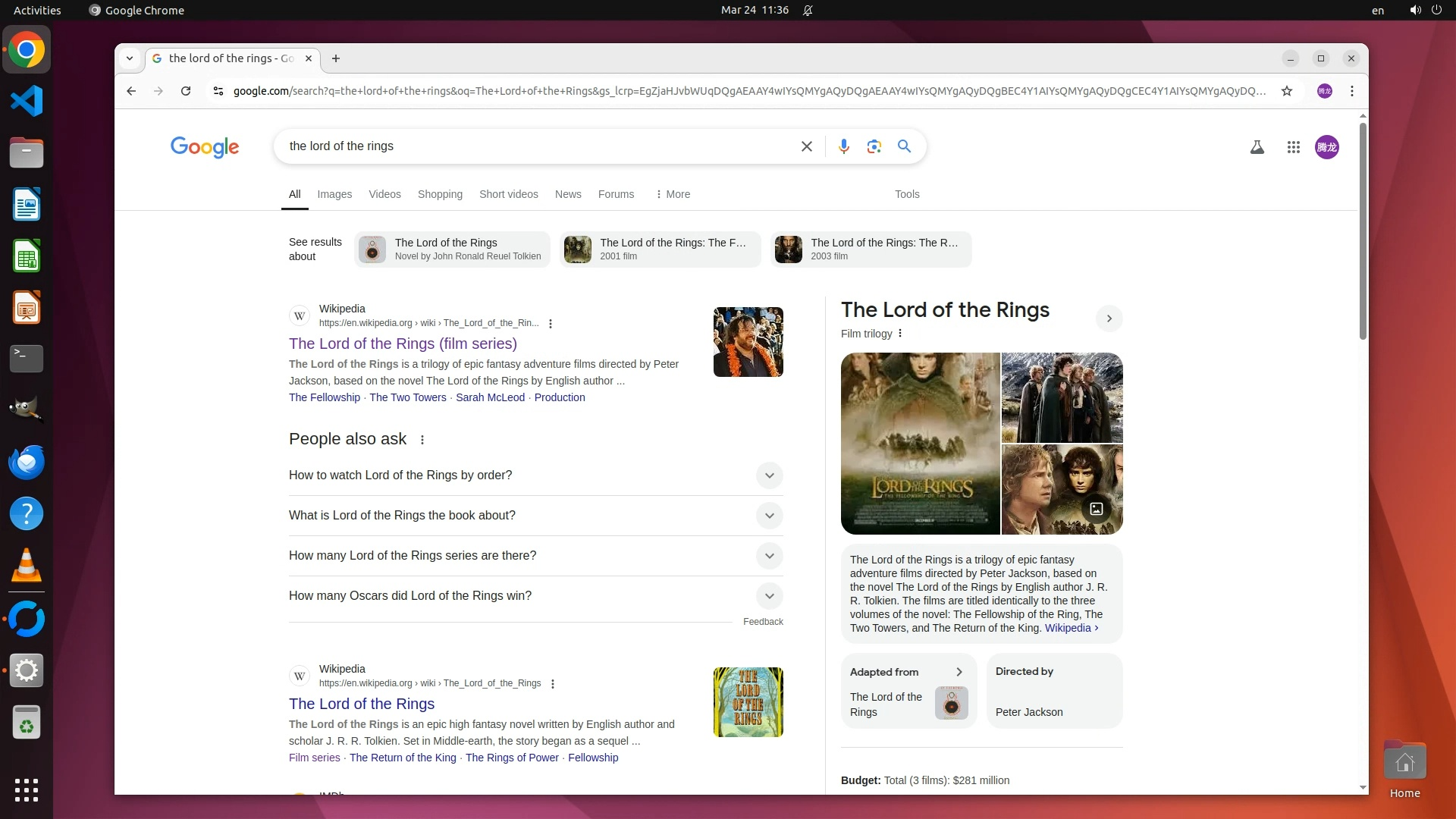Open view site information icon in address bar
Image resolution: width=1456 pixels, height=819 pixels.
[x=218, y=91]
